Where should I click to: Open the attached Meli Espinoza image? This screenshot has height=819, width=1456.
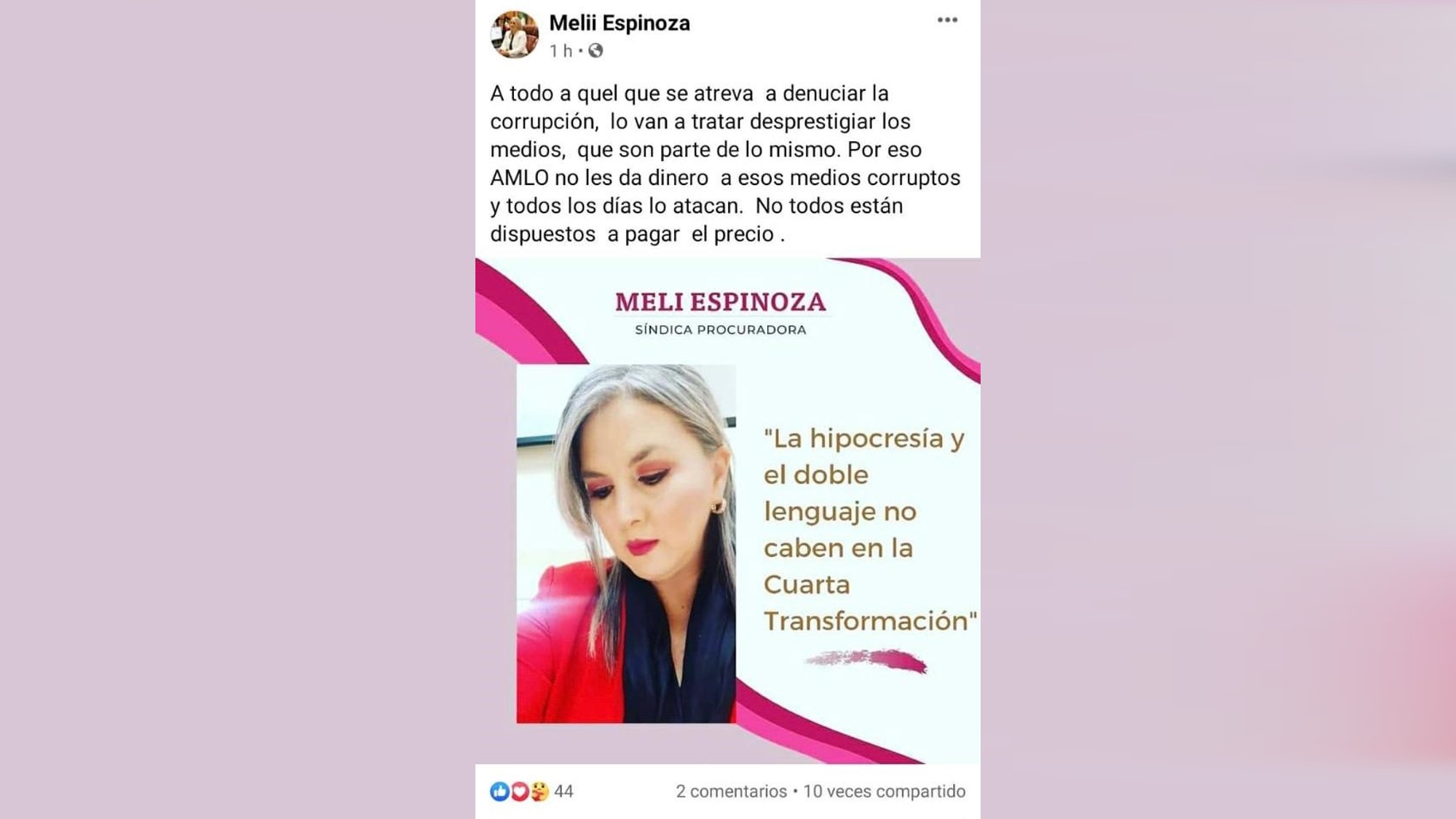coord(728,511)
